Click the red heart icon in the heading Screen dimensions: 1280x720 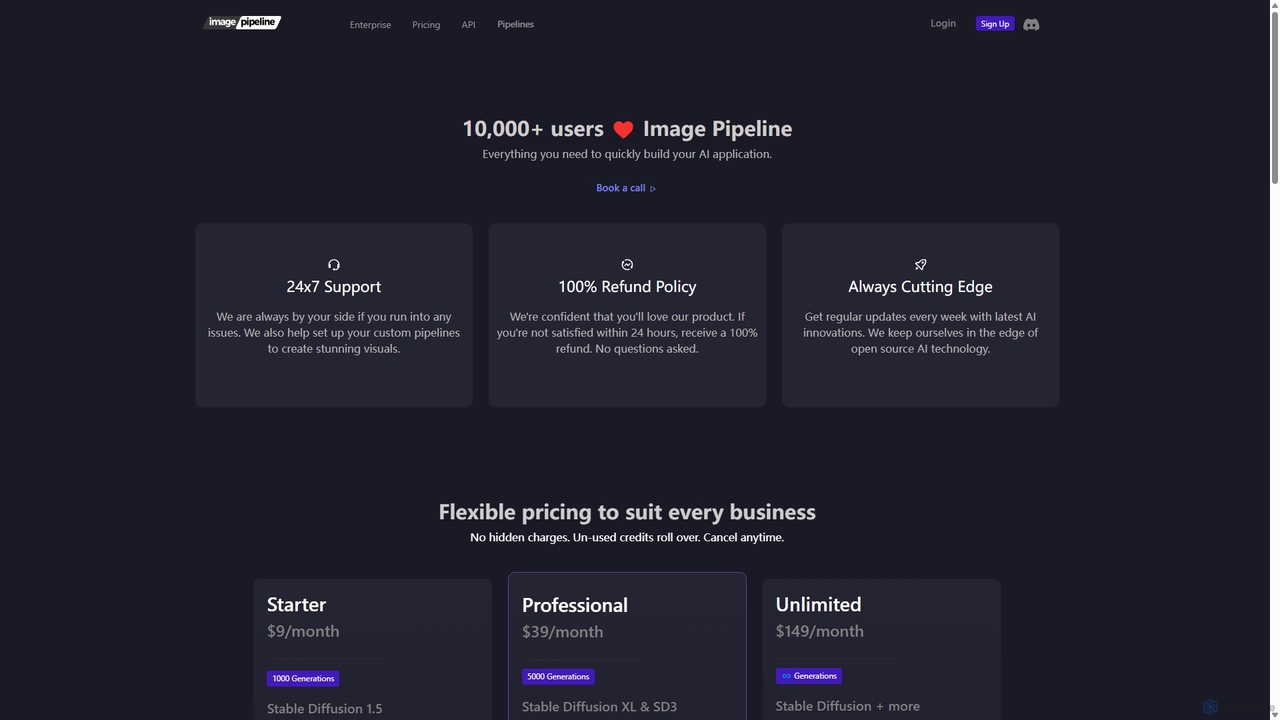(623, 129)
